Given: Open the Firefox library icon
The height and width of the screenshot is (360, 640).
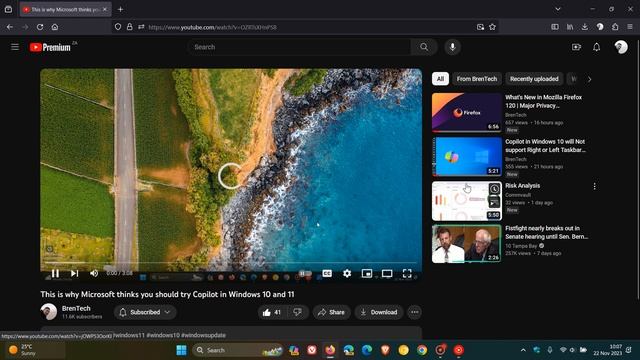Looking at the screenshot, I should (x=570, y=27).
